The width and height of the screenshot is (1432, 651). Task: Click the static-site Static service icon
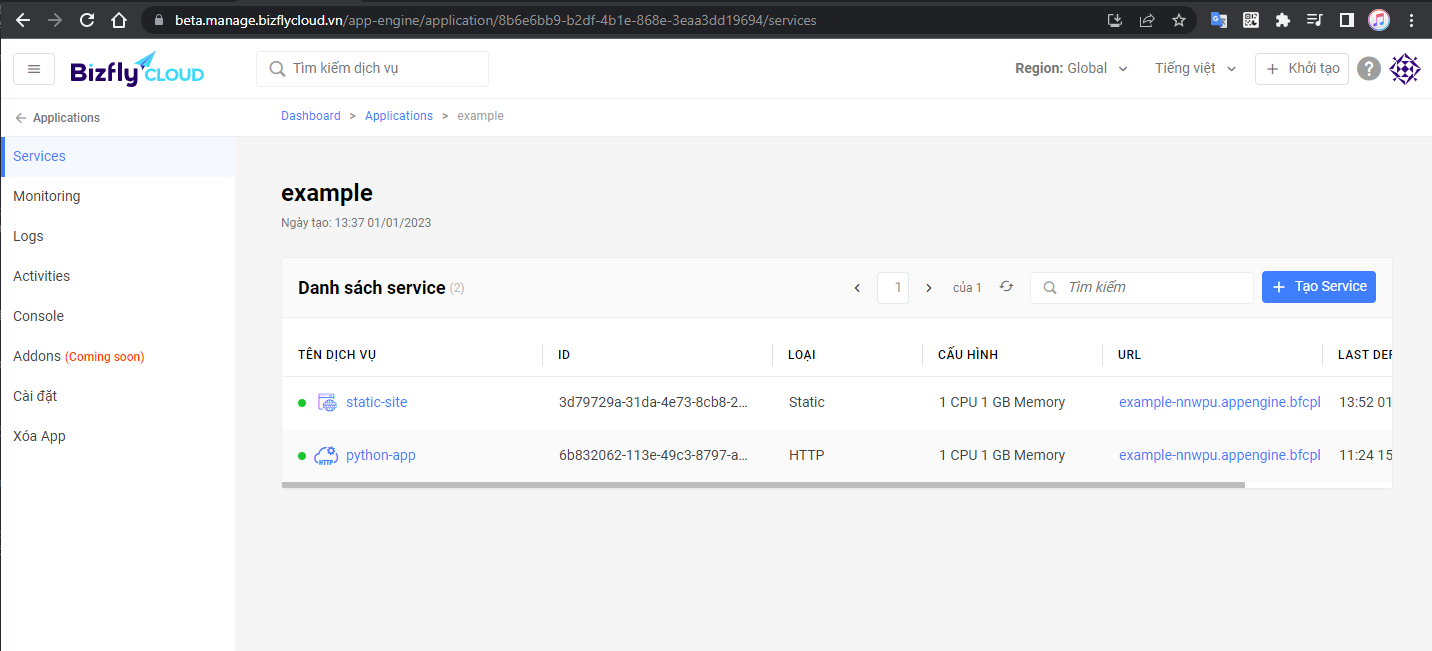point(326,401)
